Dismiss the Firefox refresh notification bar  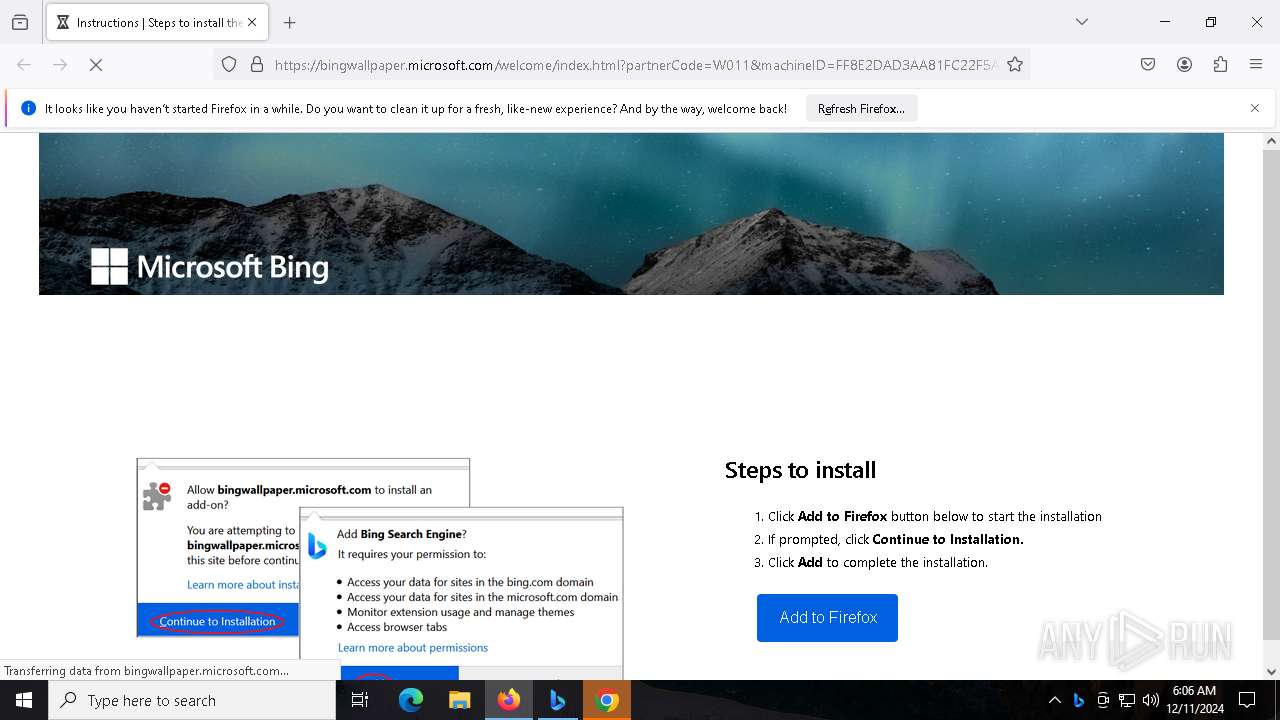1255,108
